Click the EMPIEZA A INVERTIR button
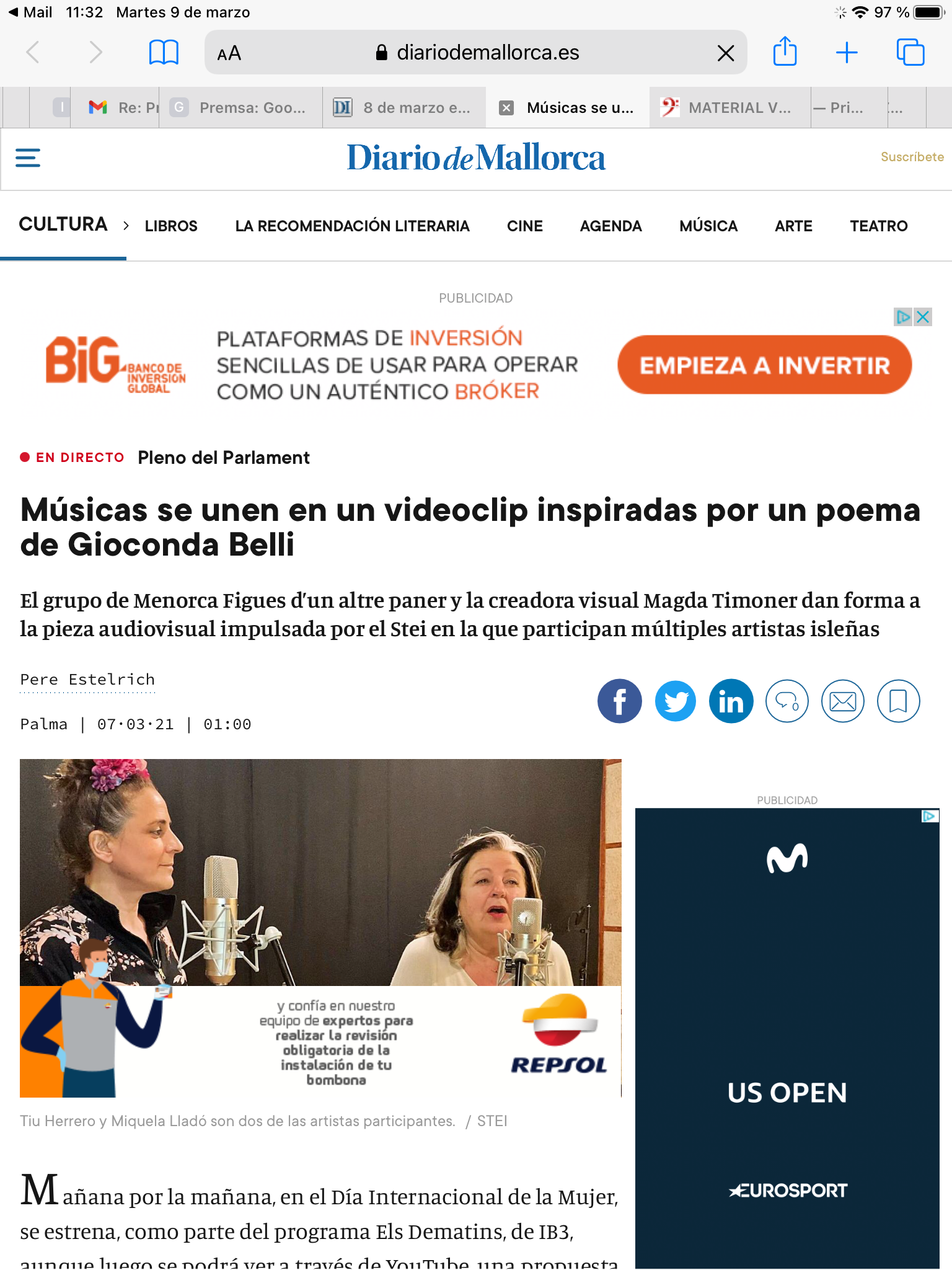Image resolution: width=952 pixels, height=1270 pixels. pos(764,365)
